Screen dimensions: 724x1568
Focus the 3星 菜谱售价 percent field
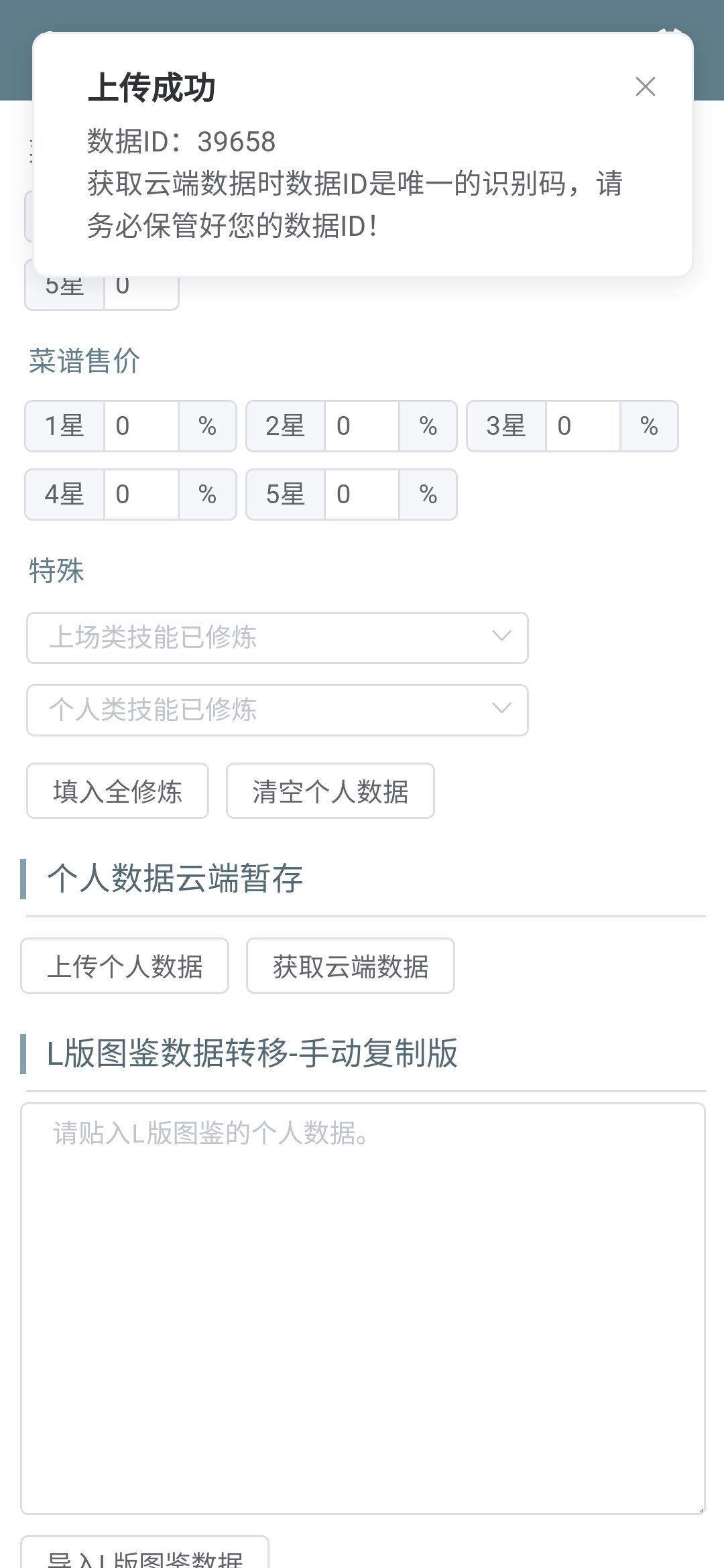pyautogui.click(x=583, y=426)
